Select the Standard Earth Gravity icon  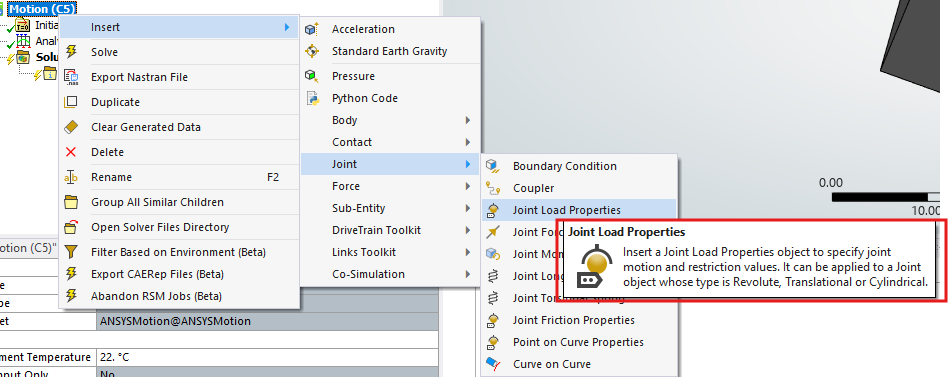[312, 51]
